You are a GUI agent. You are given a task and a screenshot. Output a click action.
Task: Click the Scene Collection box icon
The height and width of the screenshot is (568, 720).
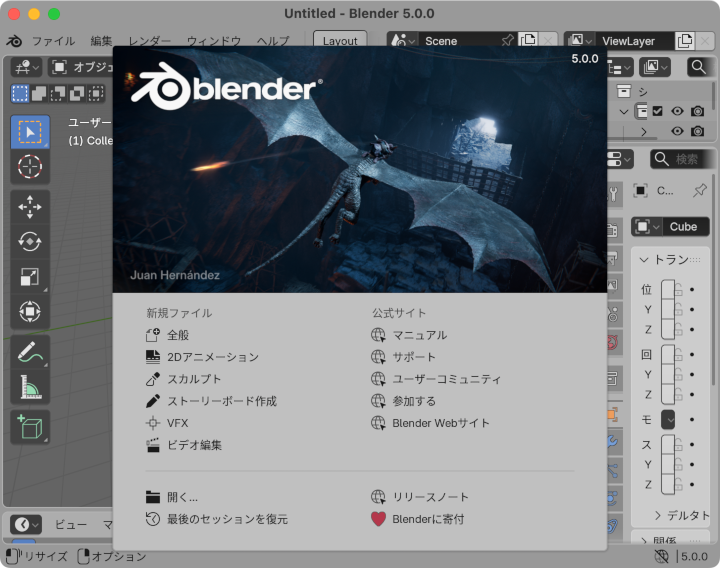click(624, 91)
